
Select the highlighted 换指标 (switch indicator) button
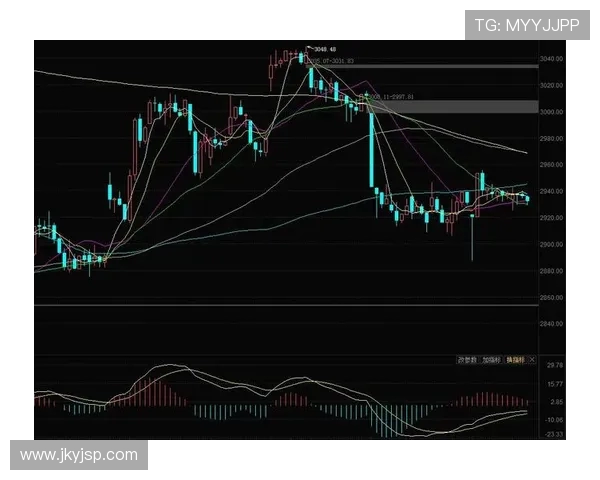(515, 359)
